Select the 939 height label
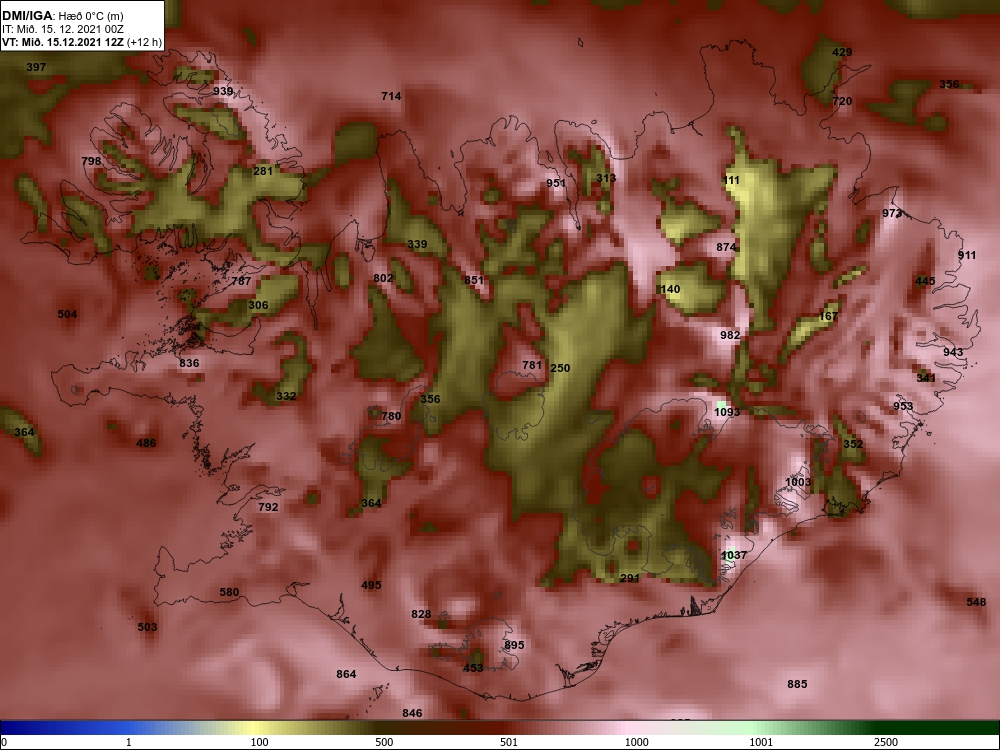This screenshot has width=1000, height=750. tap(223, 91)
